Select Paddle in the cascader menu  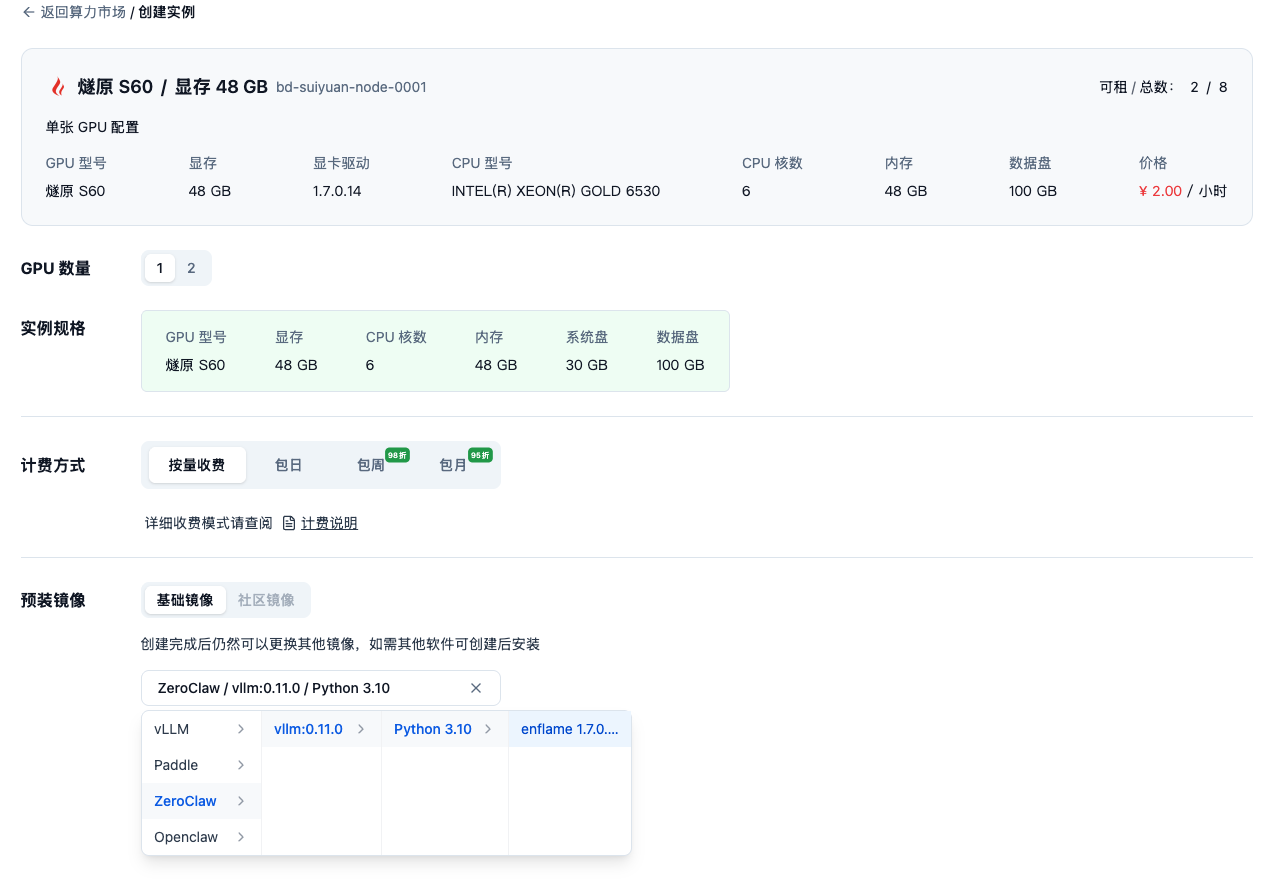[201, 765]
